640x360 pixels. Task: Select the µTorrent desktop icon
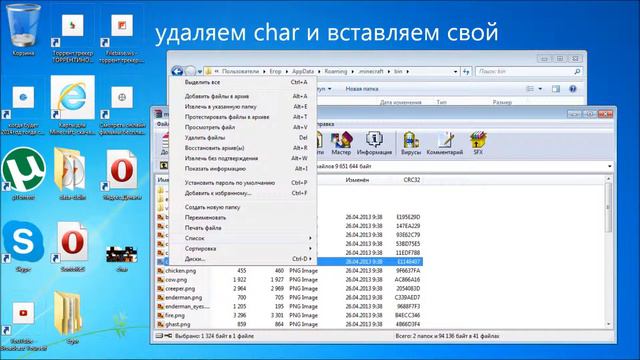[x=23, y=173]
